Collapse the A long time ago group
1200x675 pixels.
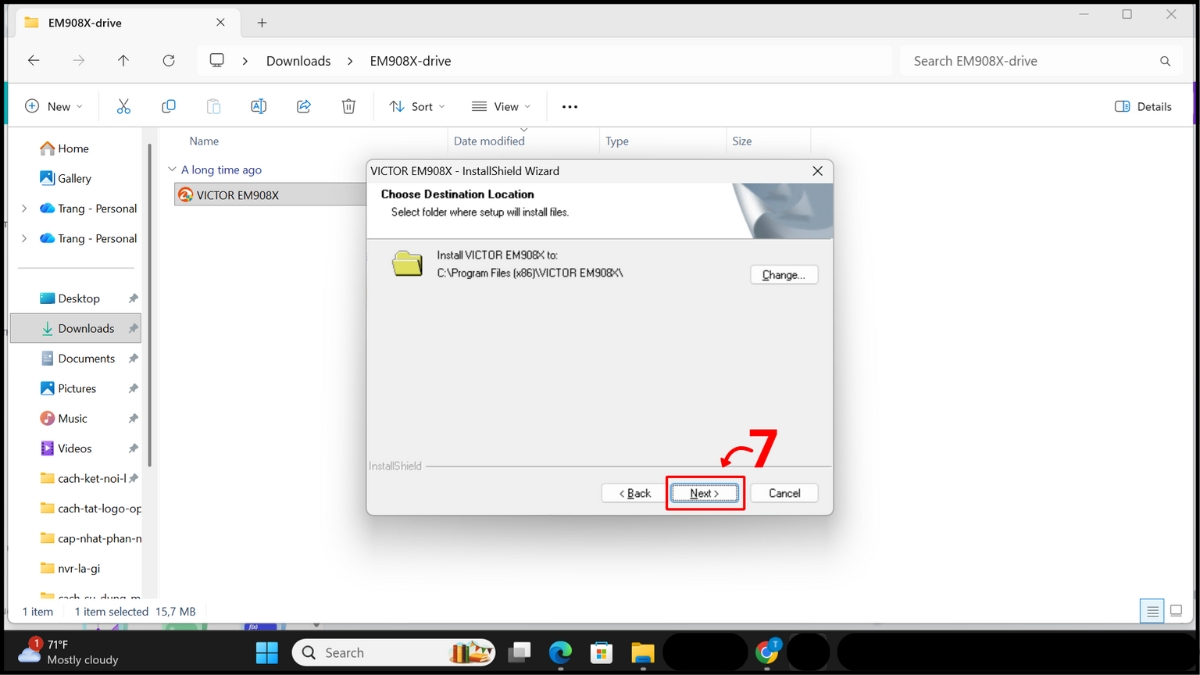point(172,170)
